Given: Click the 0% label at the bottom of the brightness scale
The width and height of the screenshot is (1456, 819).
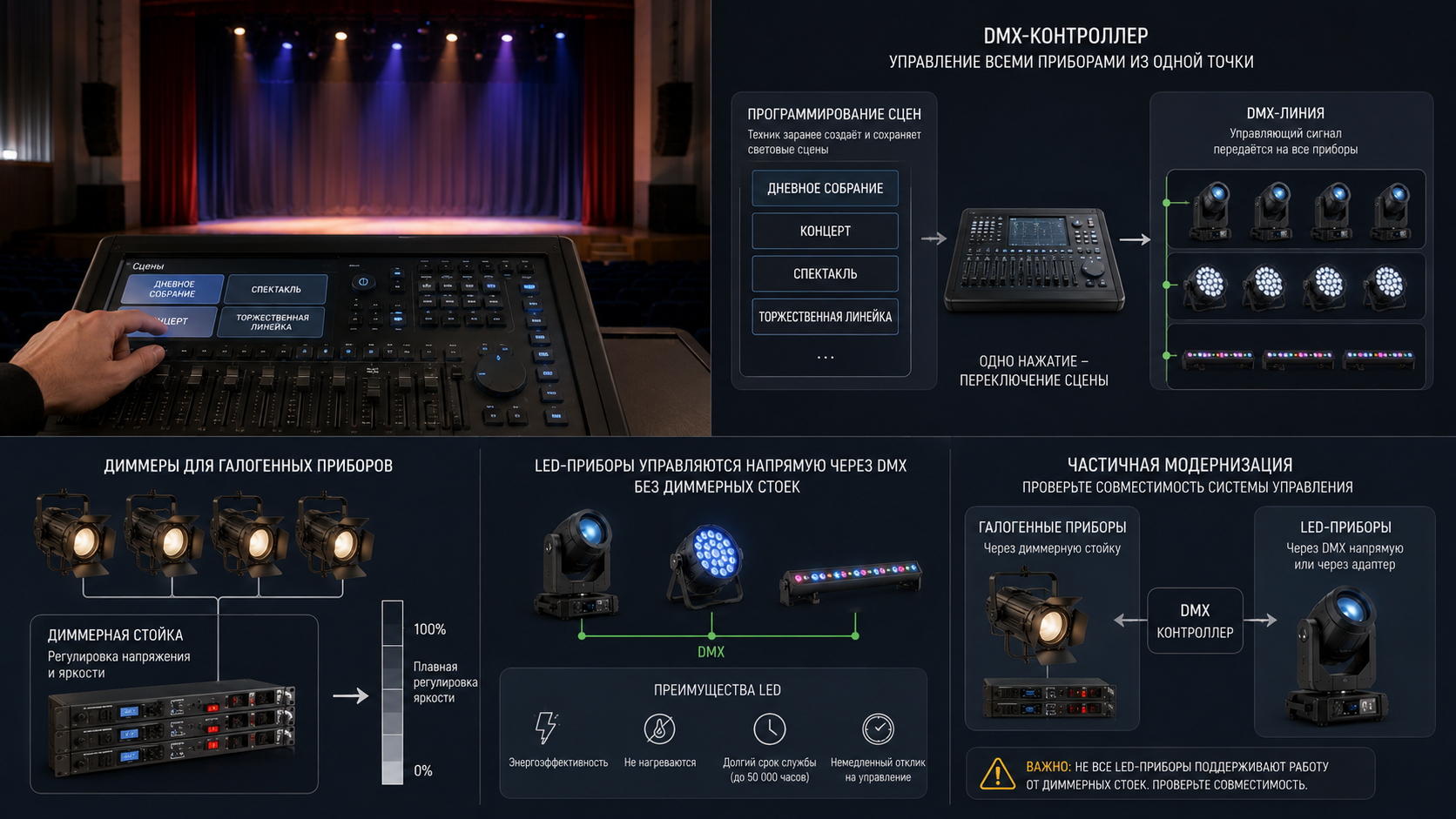Looking at the screenshot, I should [x=423, y=770].
